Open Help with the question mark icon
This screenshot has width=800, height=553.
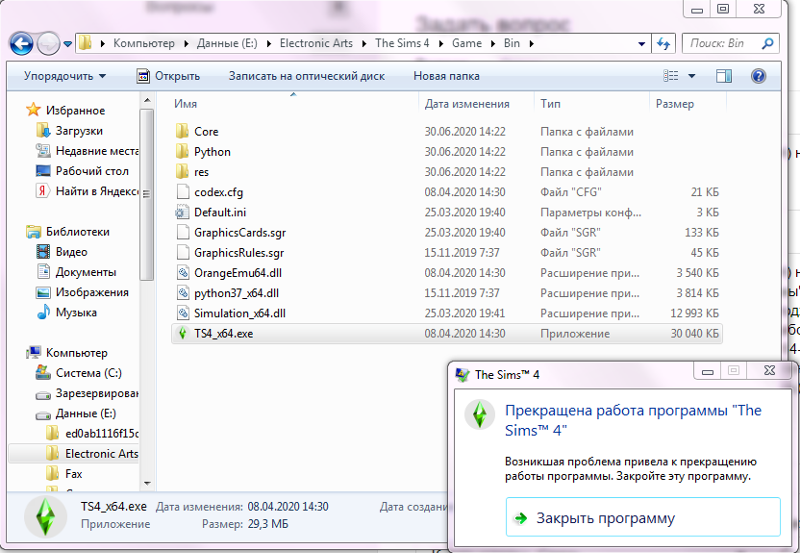[x=758, y=76]
